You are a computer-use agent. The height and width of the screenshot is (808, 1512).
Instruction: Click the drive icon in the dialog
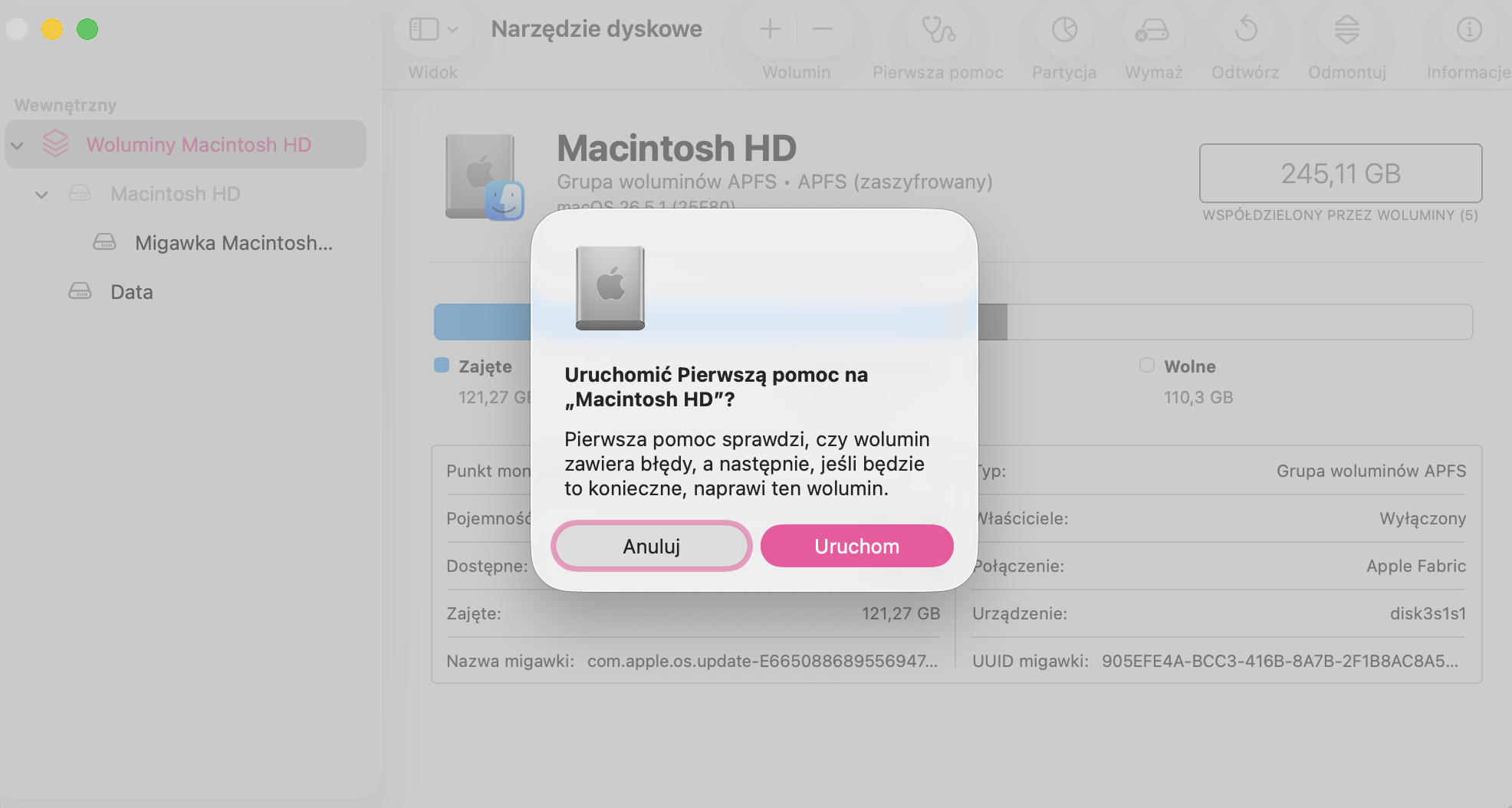tap(610, 288)
